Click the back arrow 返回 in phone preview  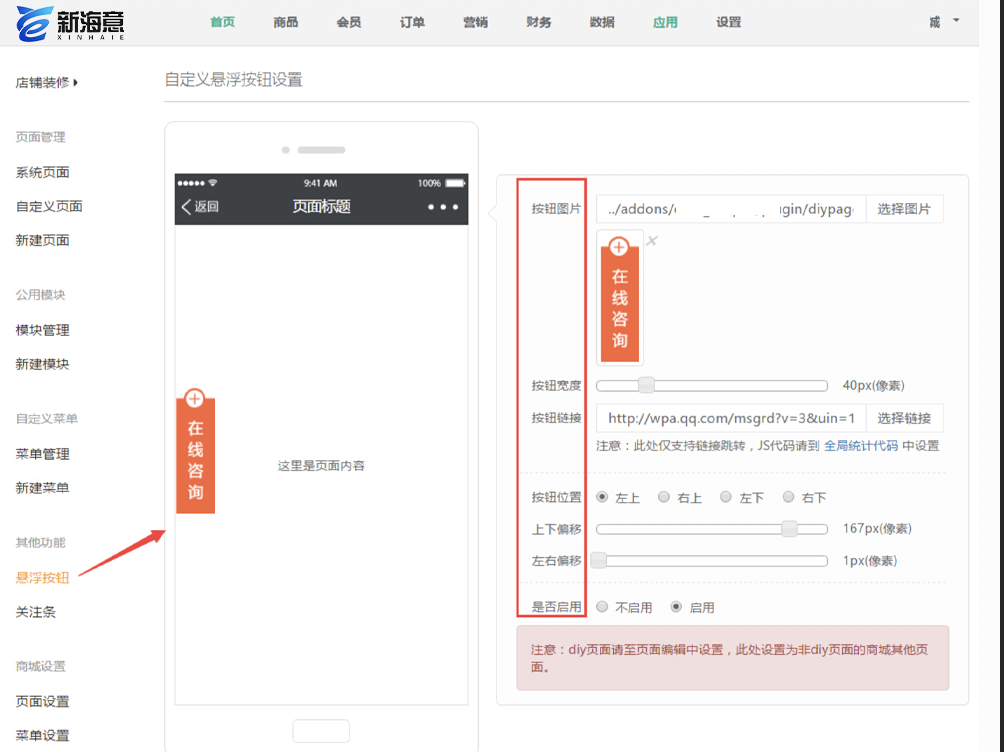pos(200,206)
